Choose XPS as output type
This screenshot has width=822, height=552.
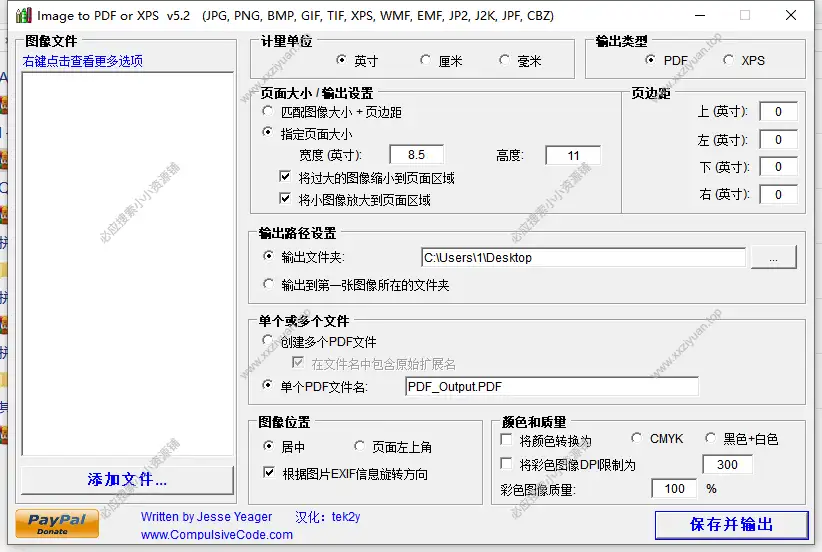click(728, 61)
